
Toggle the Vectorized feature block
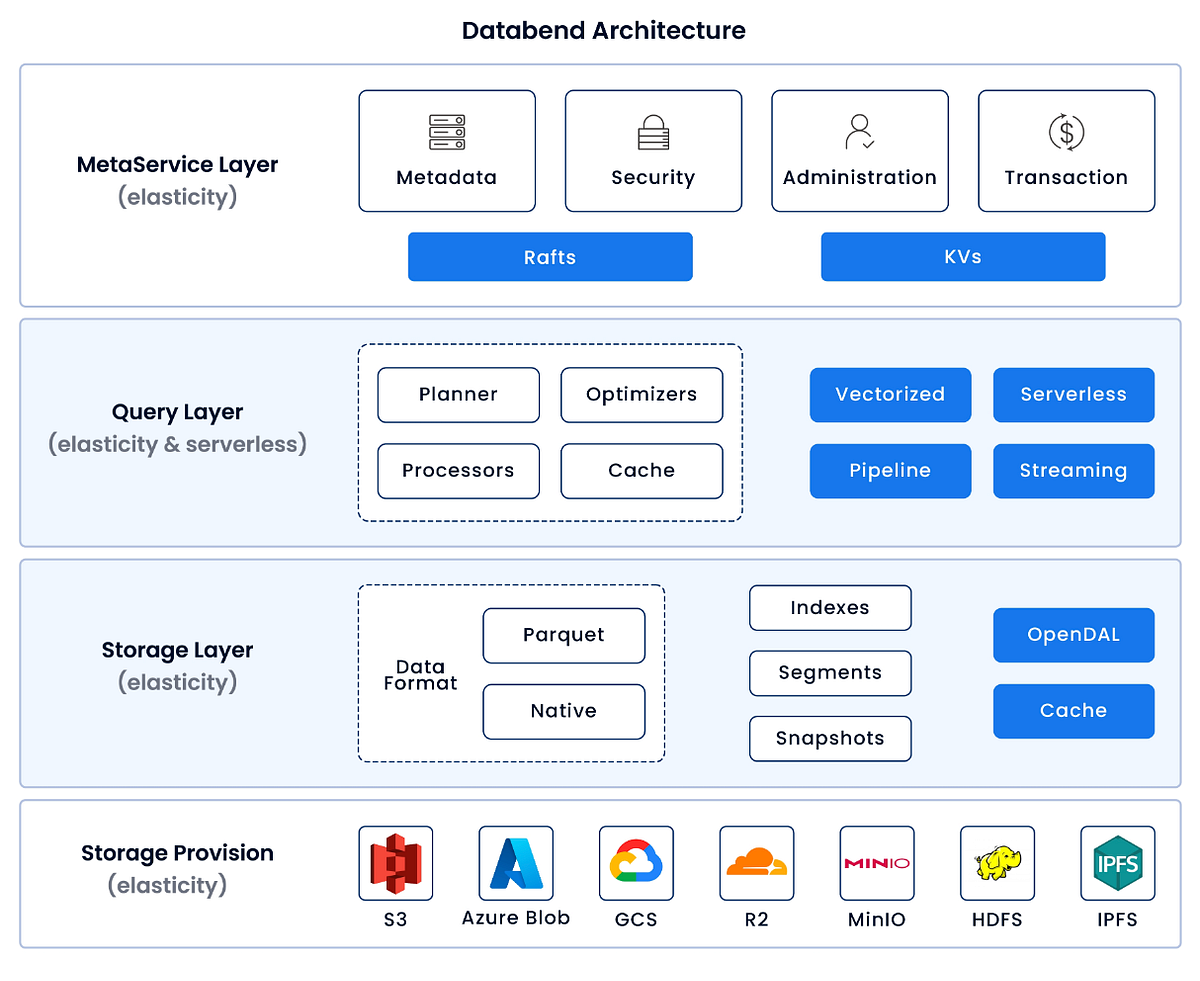889,394
